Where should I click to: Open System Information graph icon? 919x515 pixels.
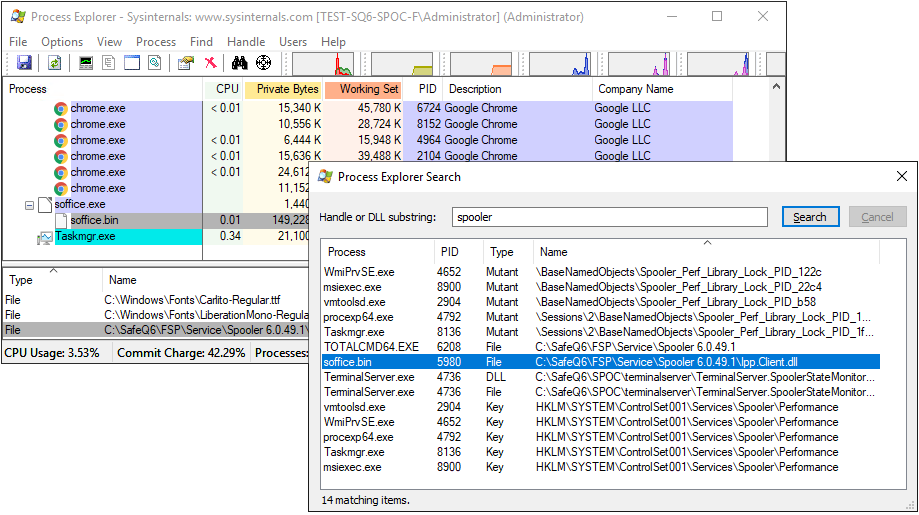pyautogui.click(x=86, y=63)
